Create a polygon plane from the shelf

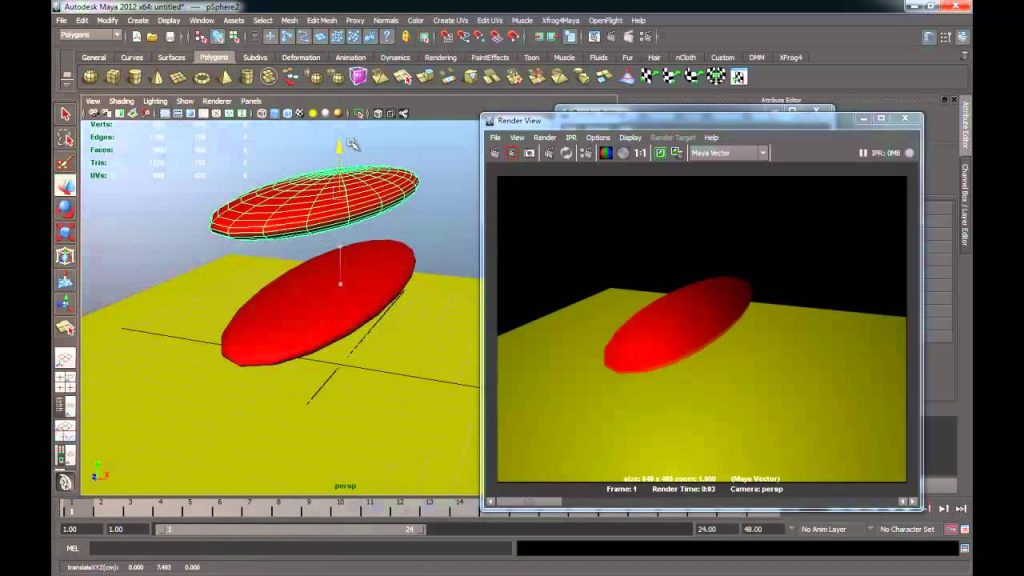tap(178, 78)
